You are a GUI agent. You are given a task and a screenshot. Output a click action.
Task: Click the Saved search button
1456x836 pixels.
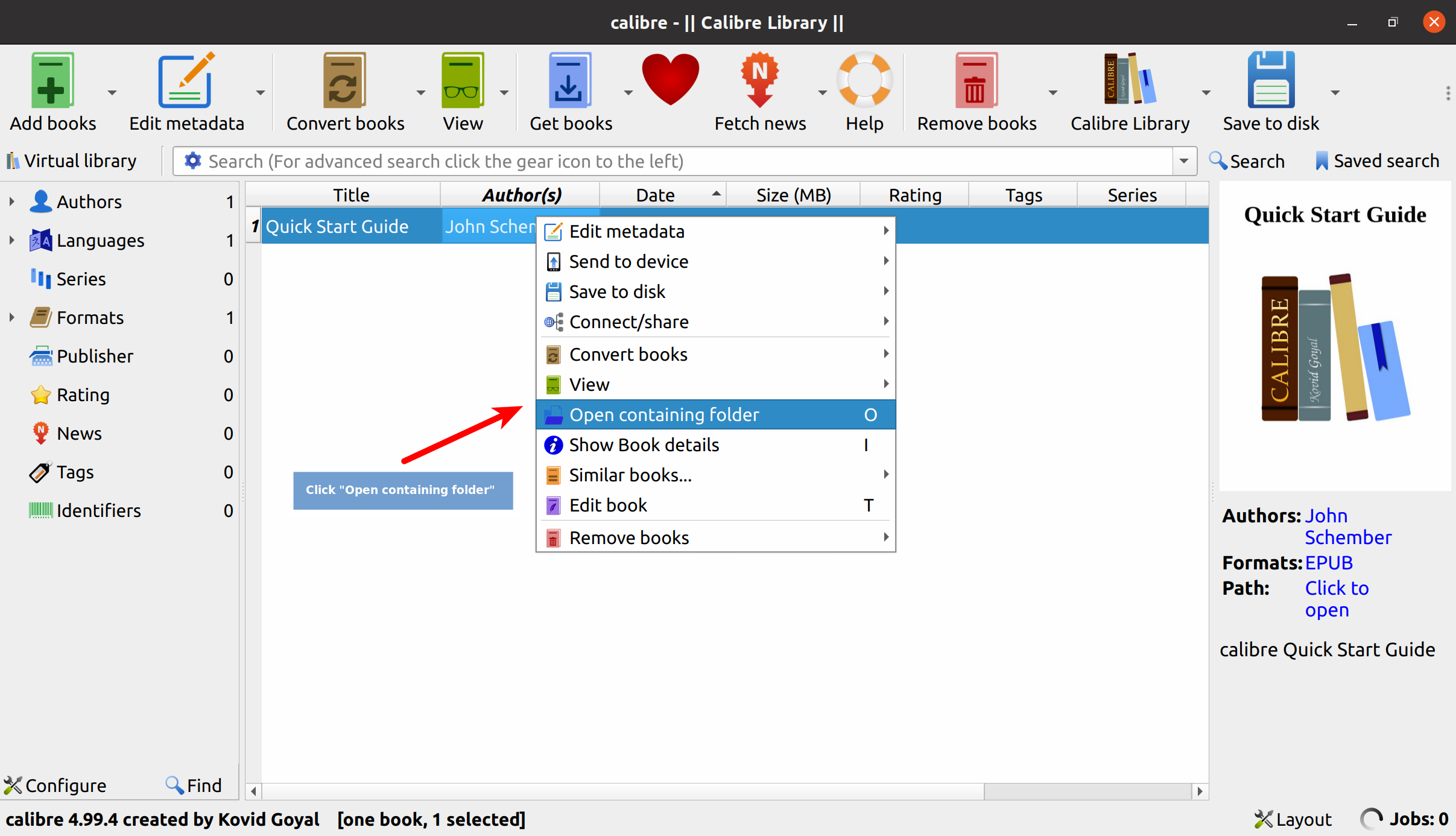pyautogui.click(x=1377, y=161)
